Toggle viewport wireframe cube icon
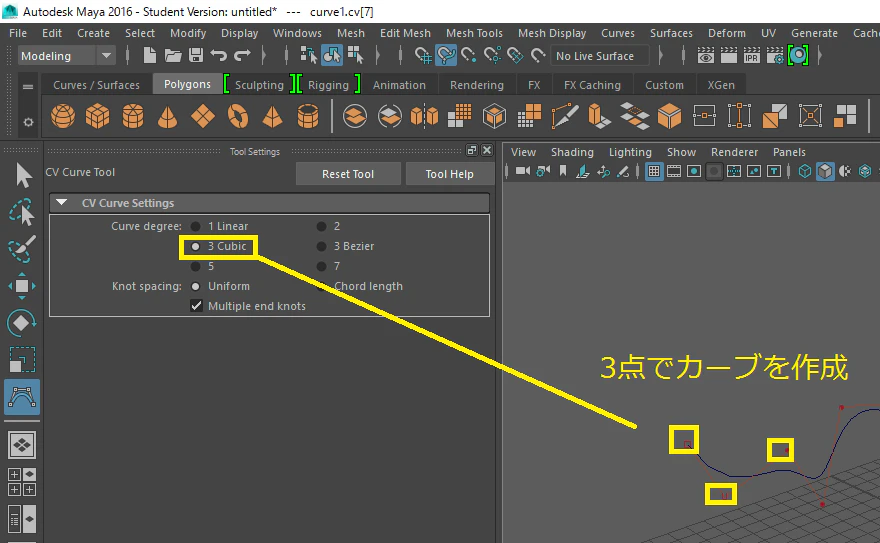This screenshot has width=880, height=543. tap(804, 172)
